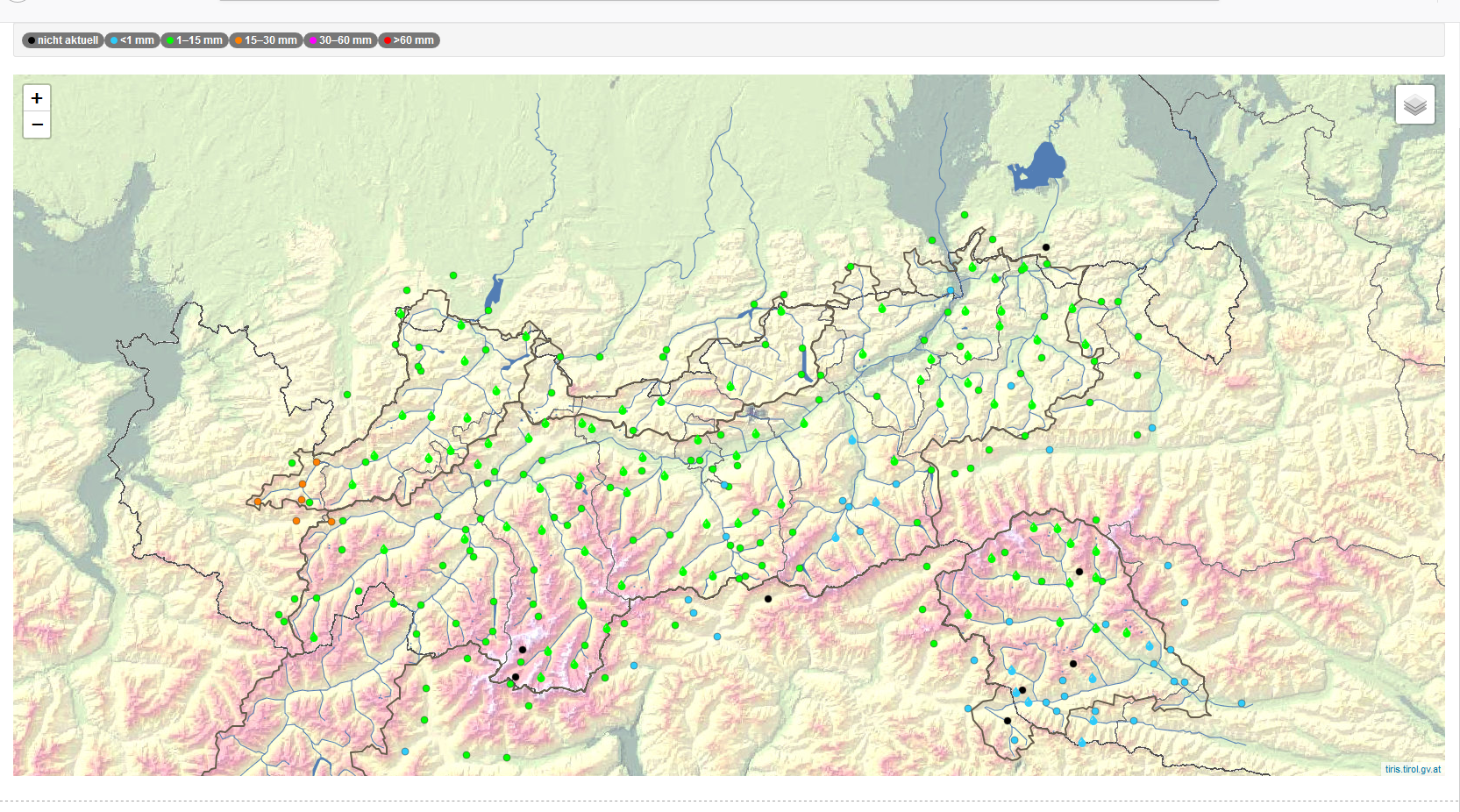
Task: Select the black station marker in the southernmost East Tyrol tip
Action: click(1008, 721)
